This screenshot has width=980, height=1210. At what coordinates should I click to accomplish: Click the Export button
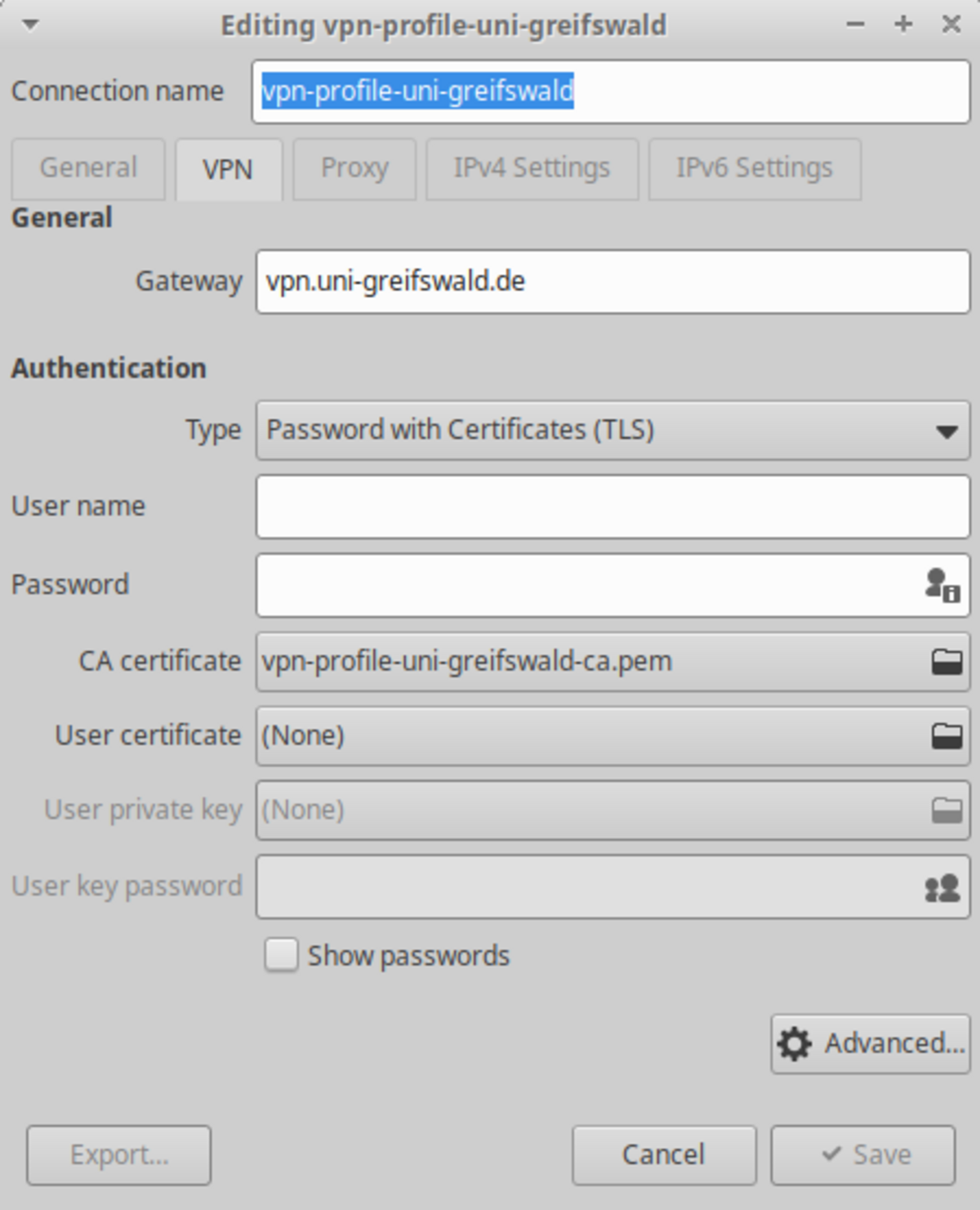point(119,1154)
